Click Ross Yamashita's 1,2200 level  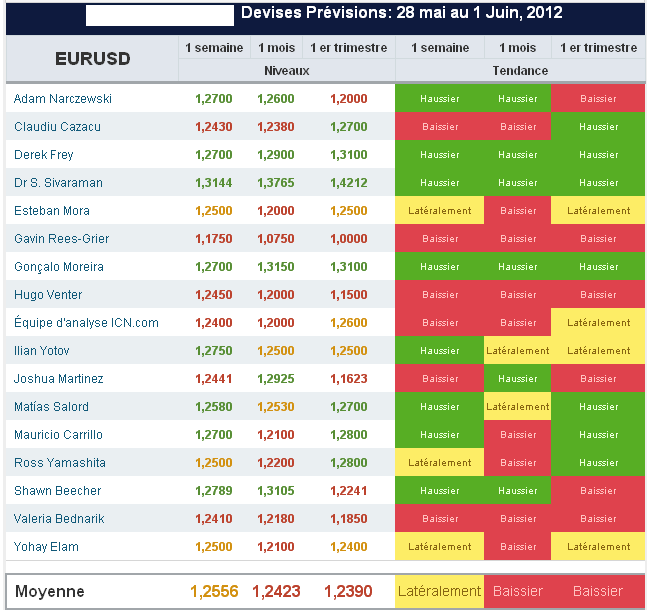click(276, 463)
